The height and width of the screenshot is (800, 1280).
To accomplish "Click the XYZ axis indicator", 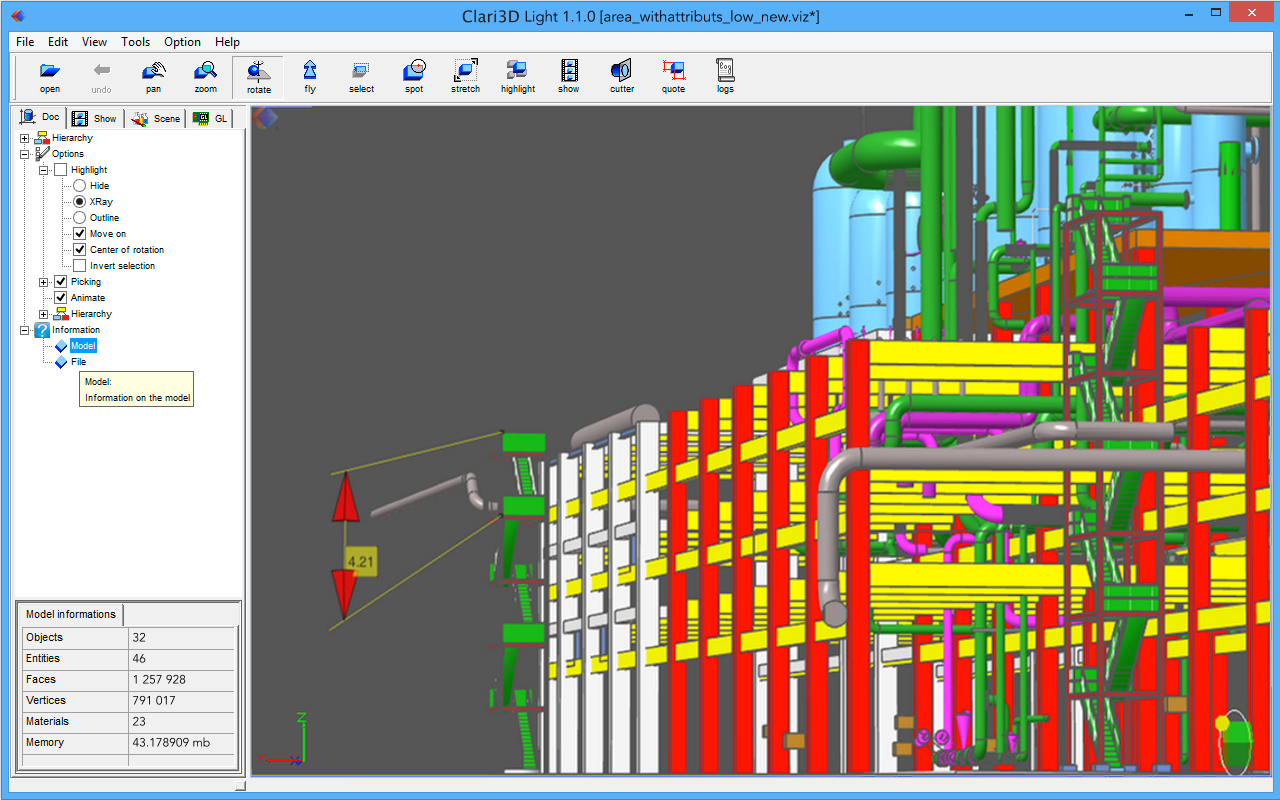I will (282, 740).
